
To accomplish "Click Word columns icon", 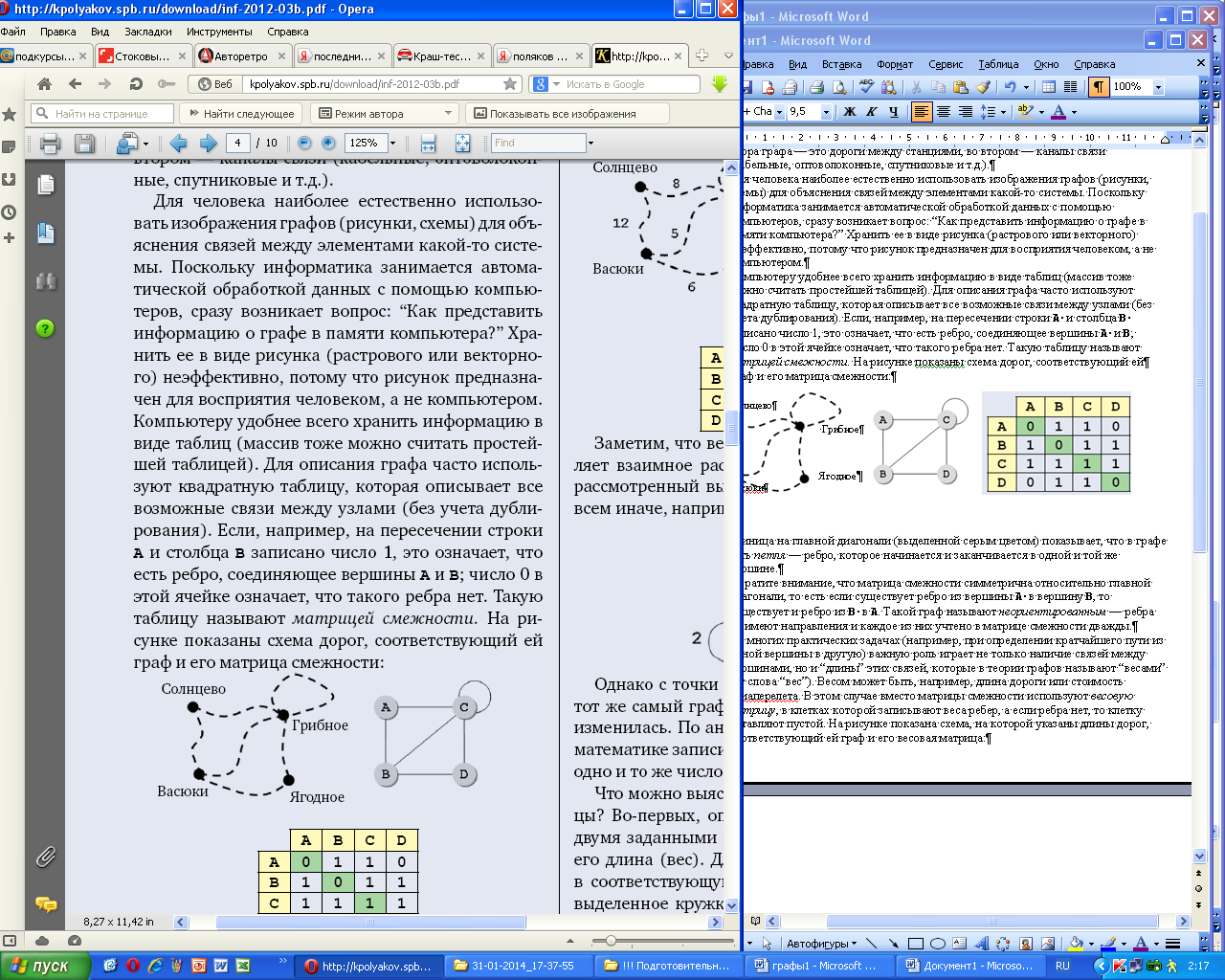I will (x=1070, y=87).
